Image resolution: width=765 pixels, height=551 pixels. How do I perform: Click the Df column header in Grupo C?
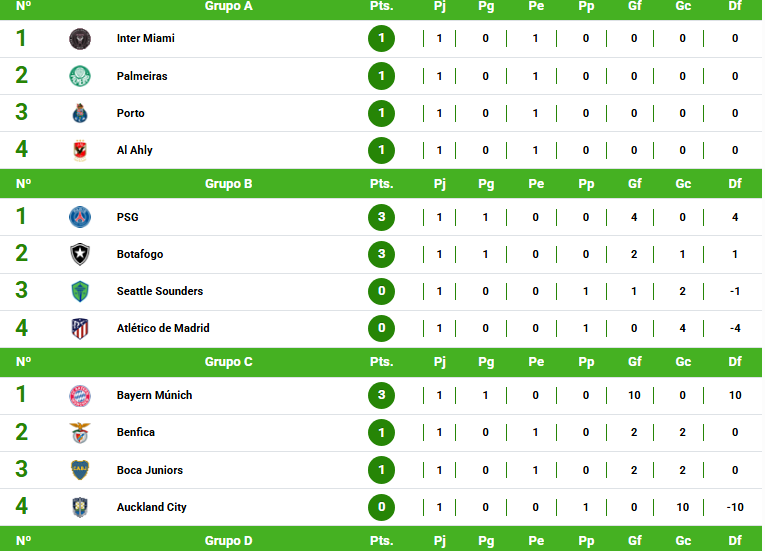pos(735,362)
